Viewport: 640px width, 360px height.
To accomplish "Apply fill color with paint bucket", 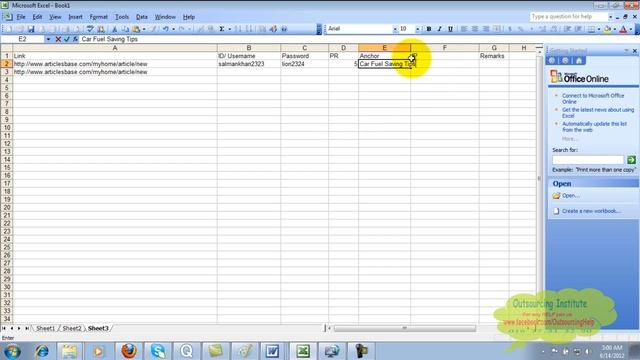I will click(x=607, y=29).
